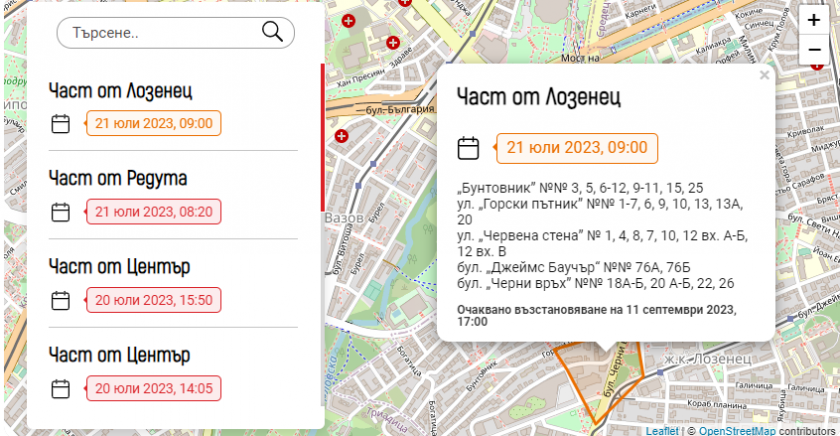
Task: Zoom out the map with minus button
Action: pos(814,48)
